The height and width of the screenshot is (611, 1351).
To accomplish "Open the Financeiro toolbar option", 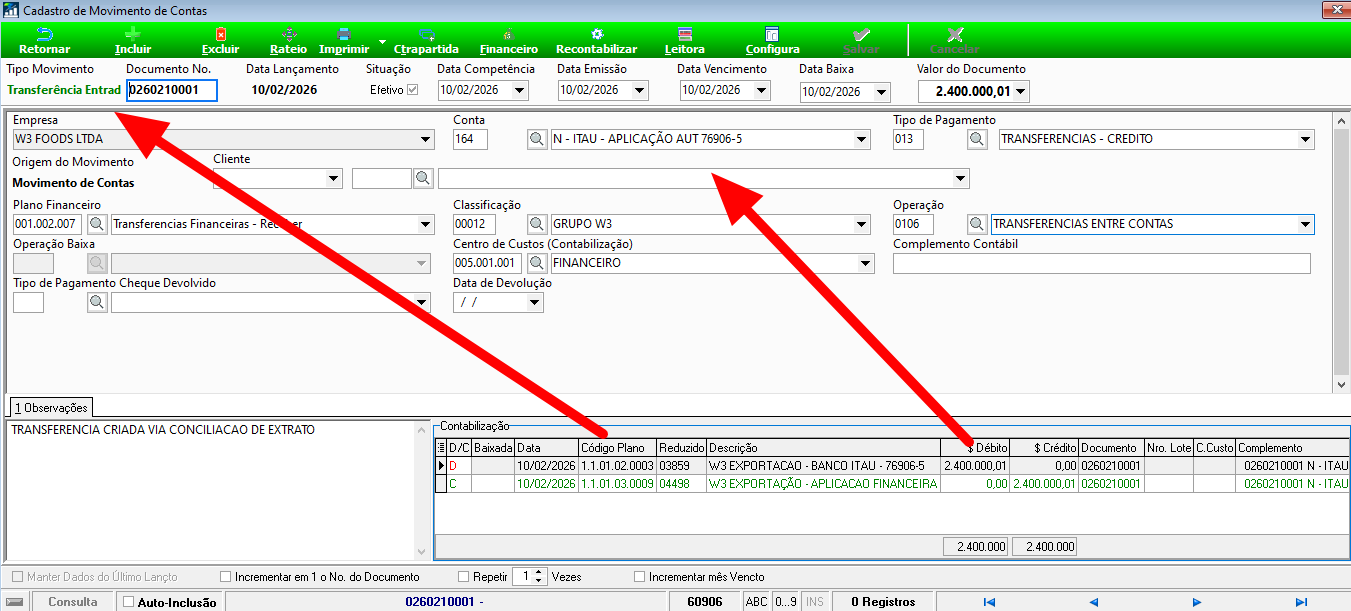I will [509, 41].
